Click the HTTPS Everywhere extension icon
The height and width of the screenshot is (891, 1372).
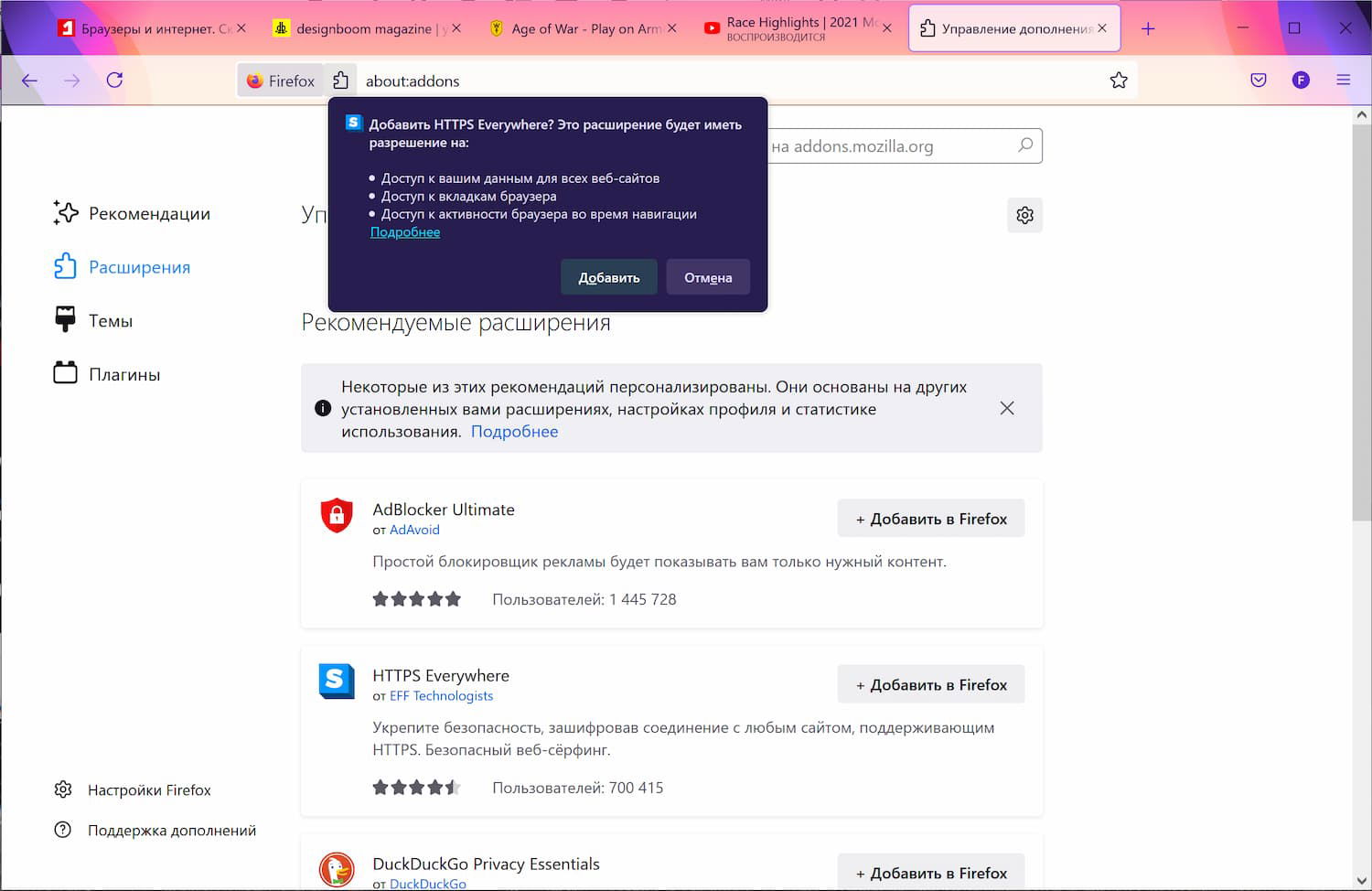tap(337, 682)
